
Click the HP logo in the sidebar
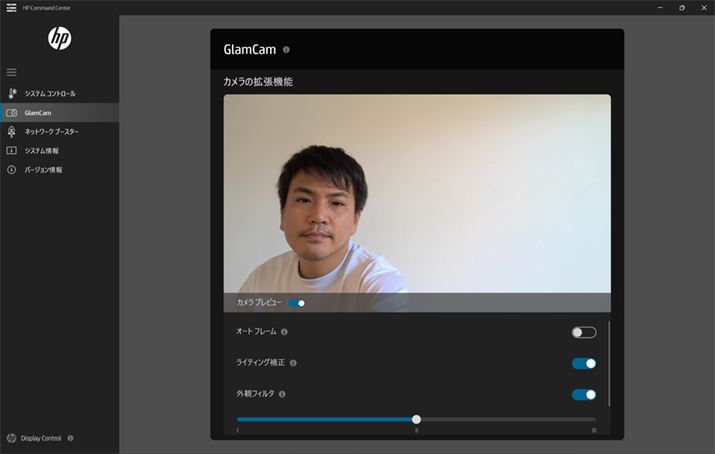(x=60, y=38)
